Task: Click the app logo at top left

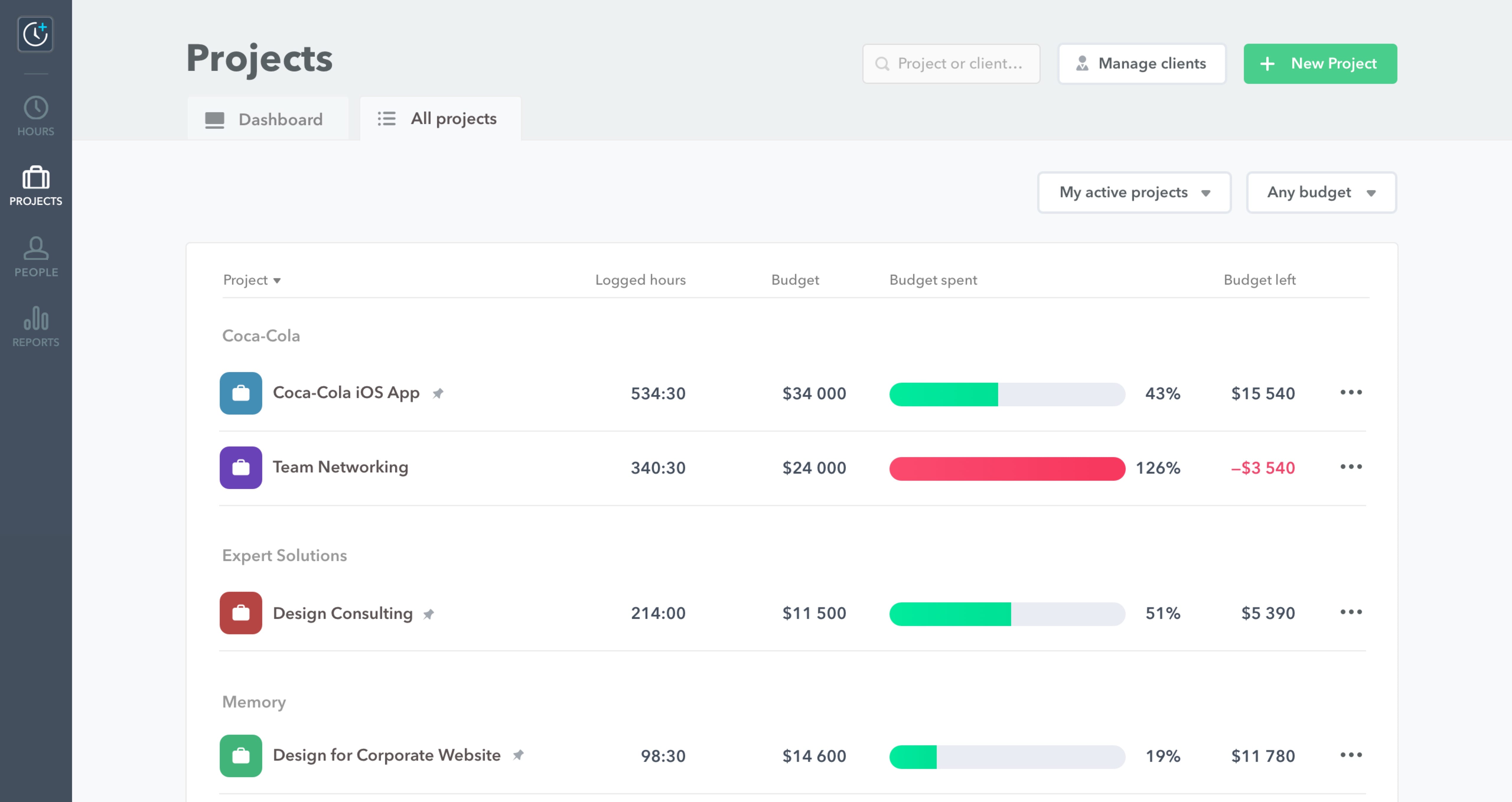Action: [x=35, y=34]
